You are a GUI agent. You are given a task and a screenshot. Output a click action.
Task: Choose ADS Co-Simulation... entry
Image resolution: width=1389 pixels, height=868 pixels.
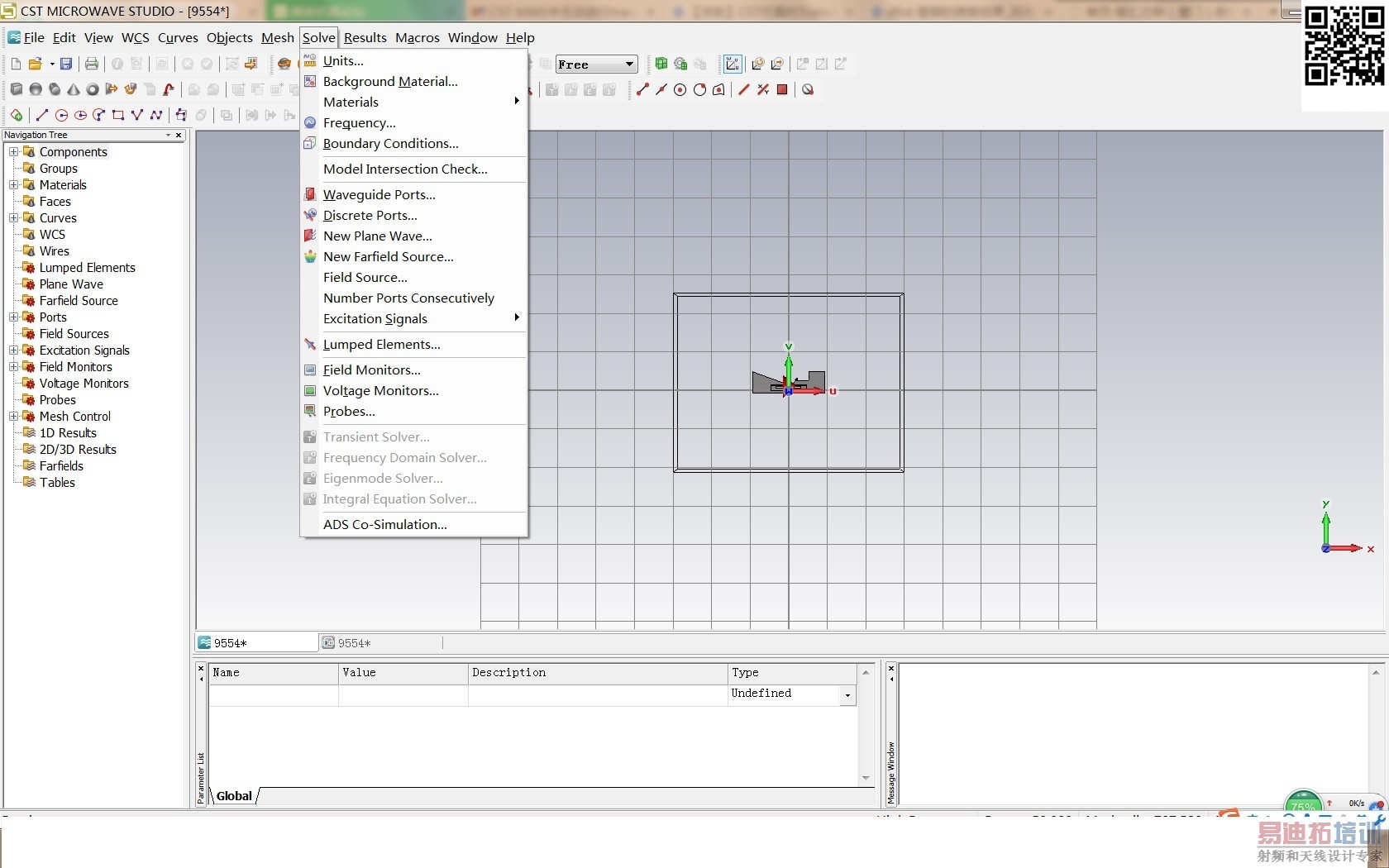pos(413,524)
